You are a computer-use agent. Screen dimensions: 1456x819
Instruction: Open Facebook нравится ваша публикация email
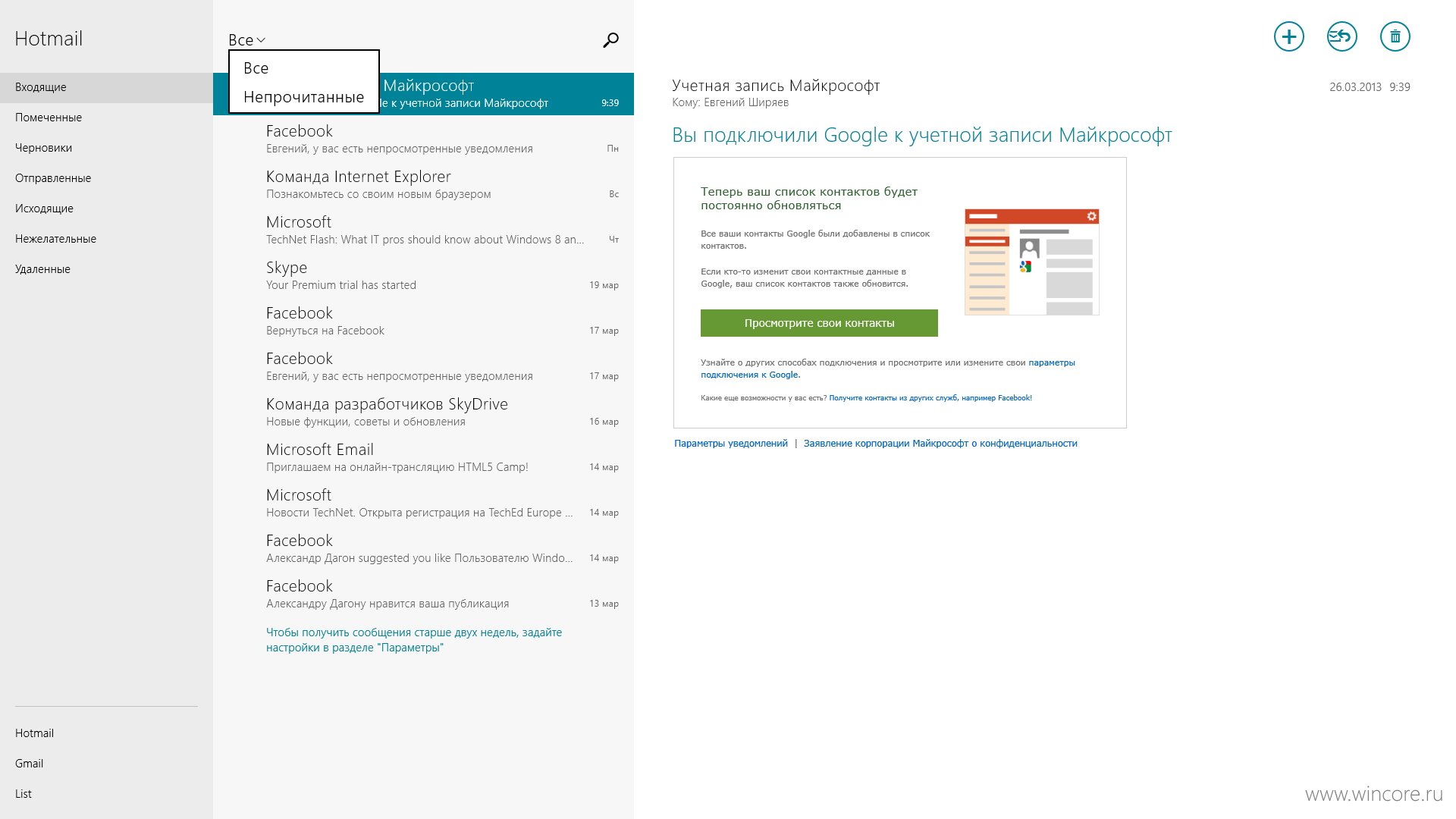click(x=423, y=594)
